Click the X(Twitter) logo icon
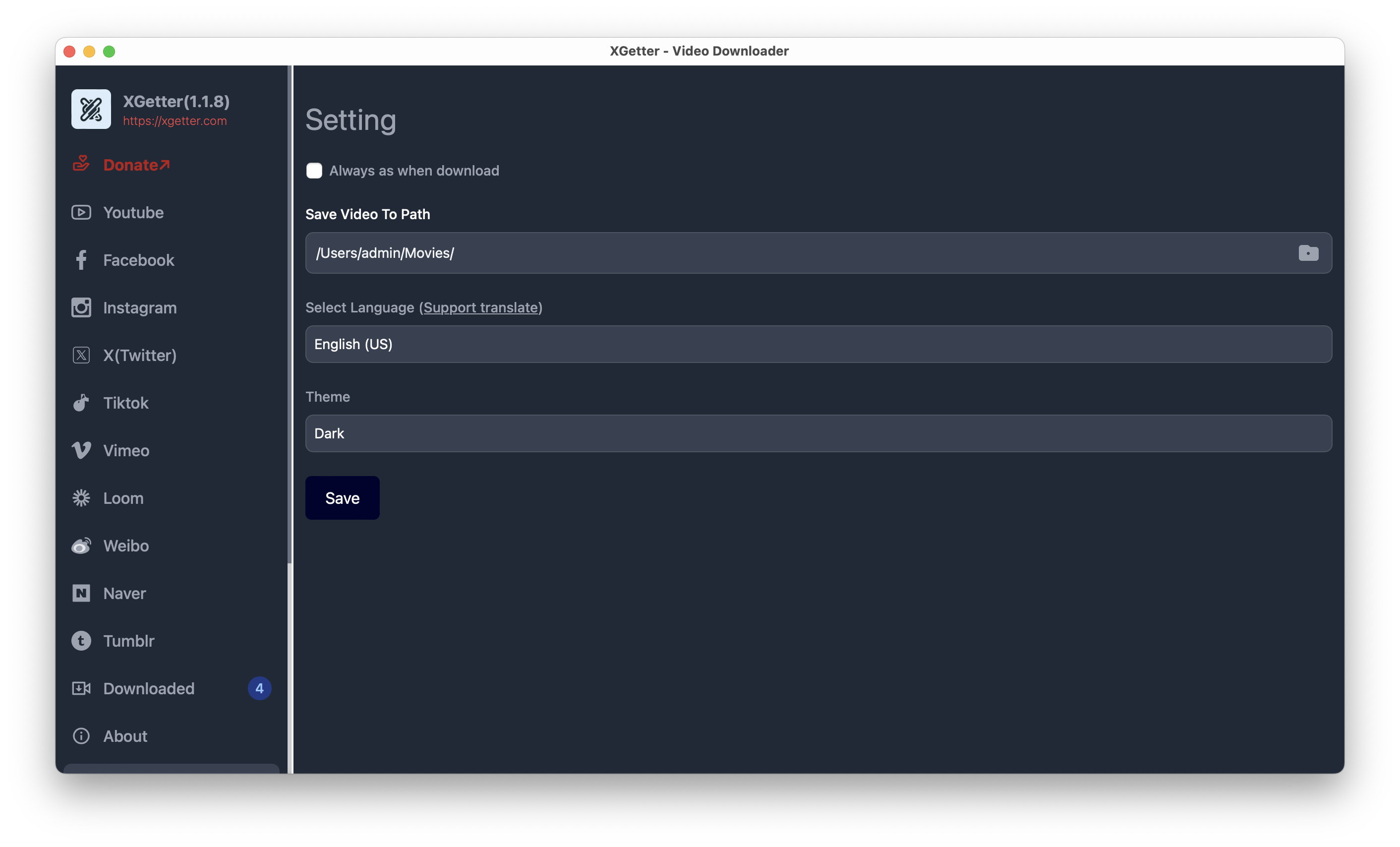Screen dimensions: 1400x847 point(81,355)
